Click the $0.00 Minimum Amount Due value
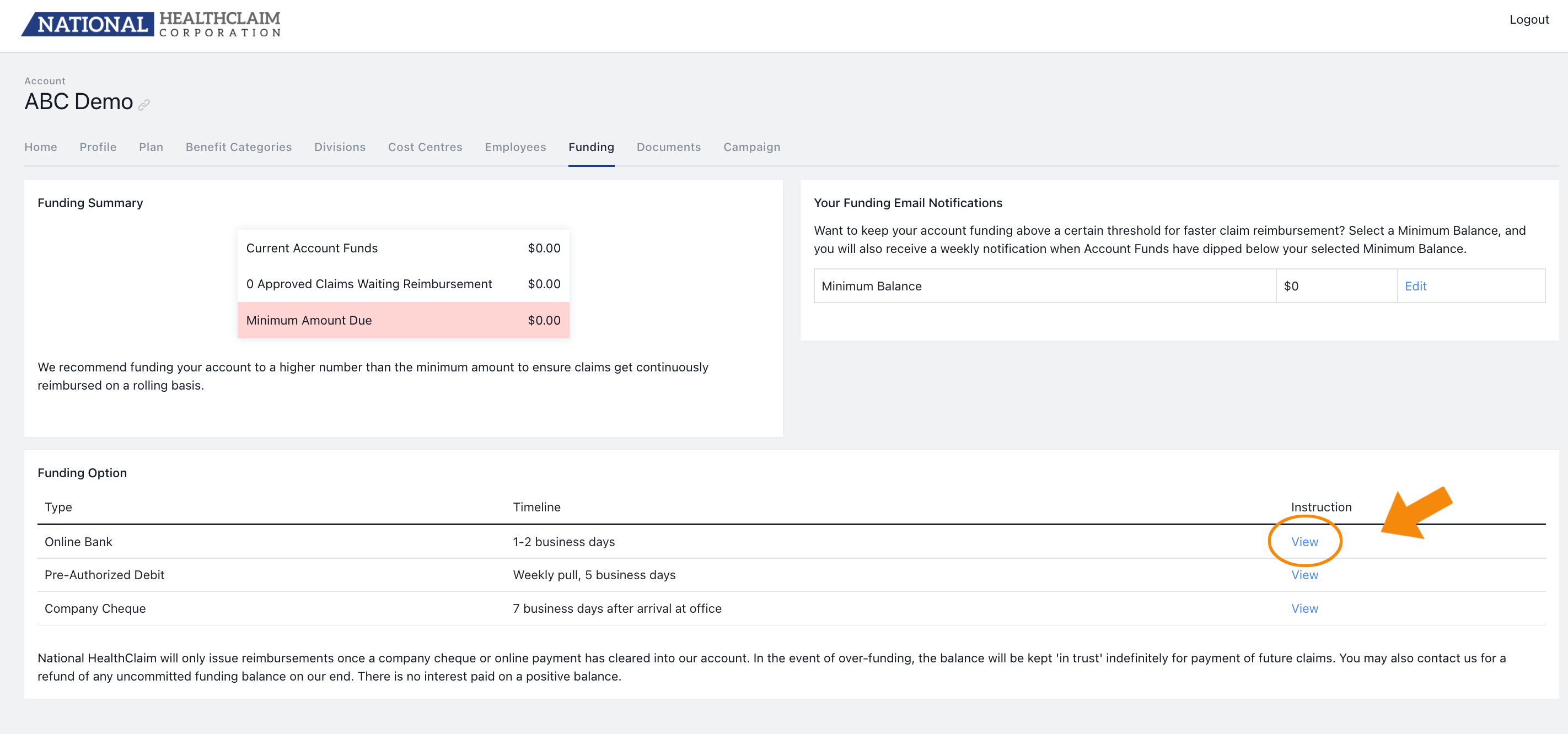 [x=544, y=320]
